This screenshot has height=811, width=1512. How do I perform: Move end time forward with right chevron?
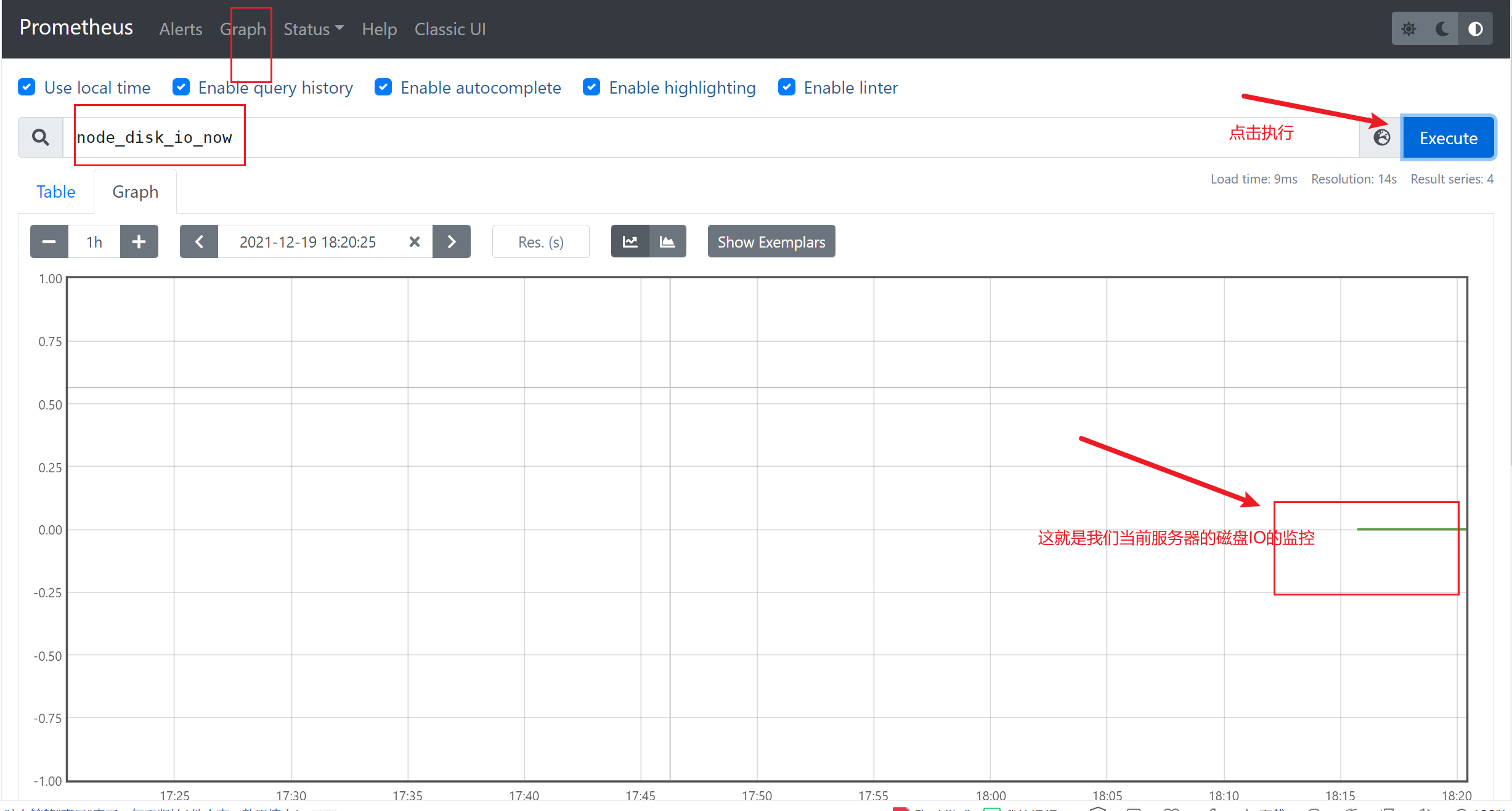tap(451, 241)
